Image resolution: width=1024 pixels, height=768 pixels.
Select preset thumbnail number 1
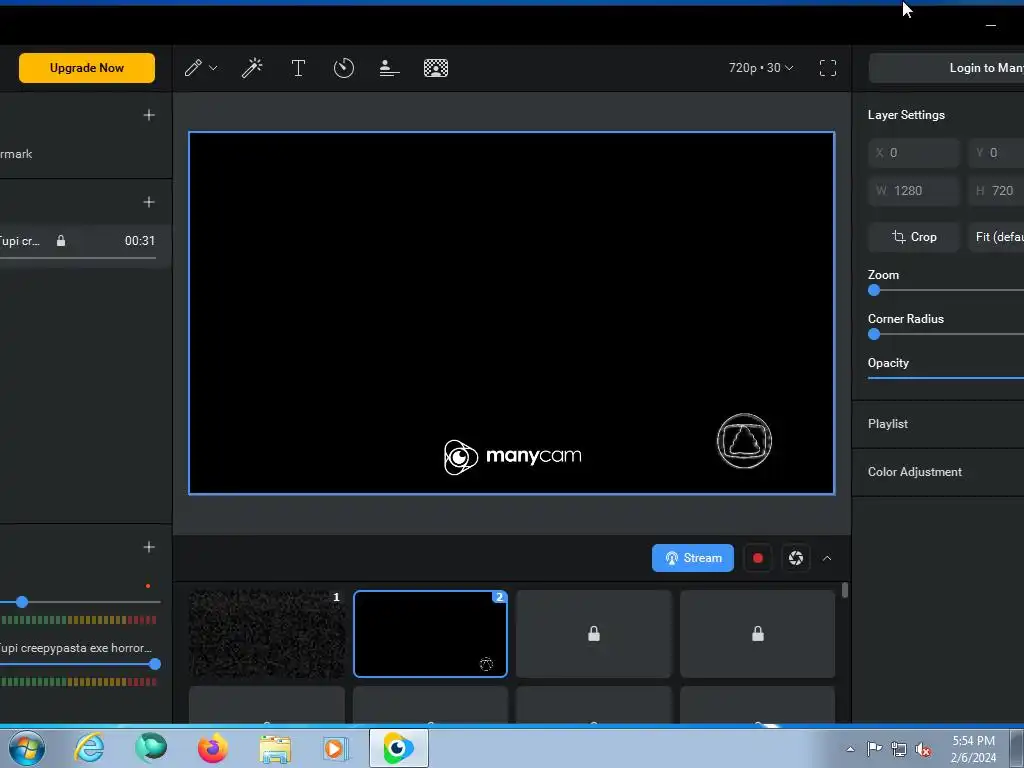(266, 634)
